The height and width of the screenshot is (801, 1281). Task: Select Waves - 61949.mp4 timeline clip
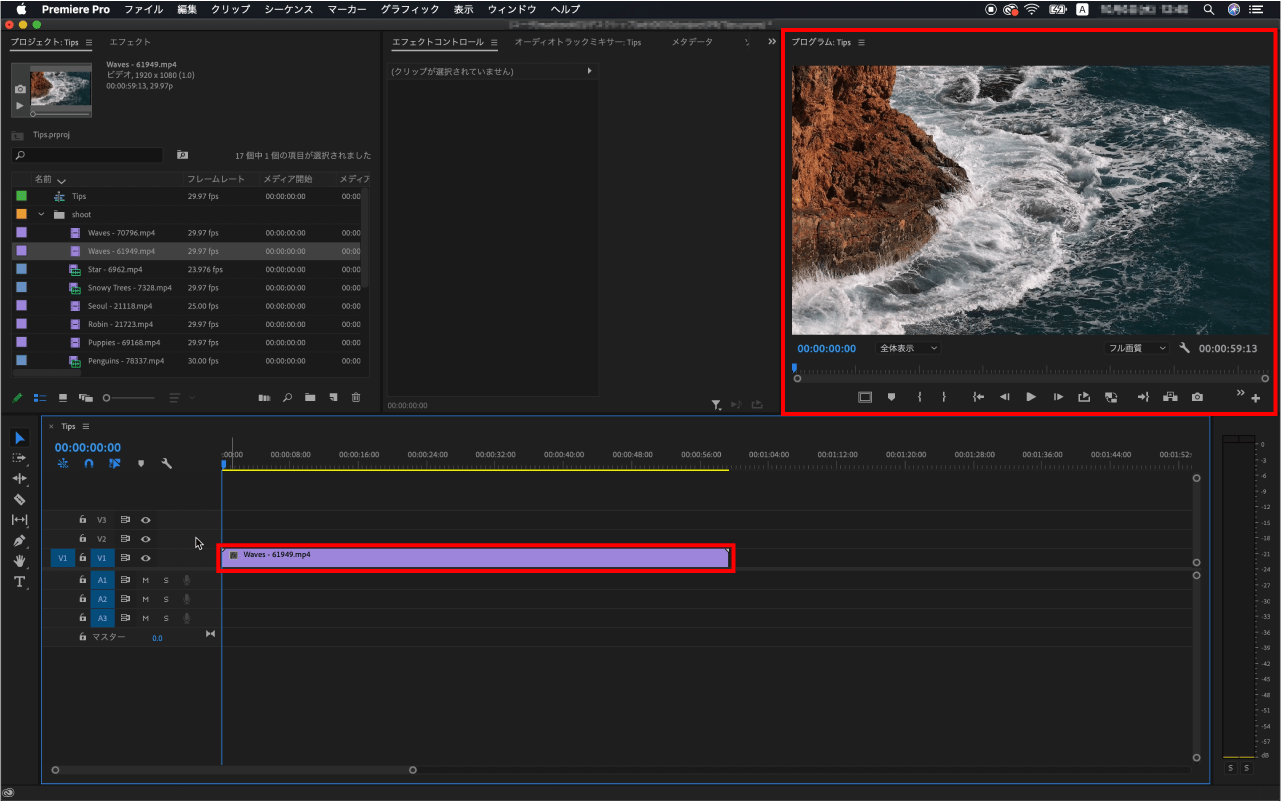click(475, 558)
